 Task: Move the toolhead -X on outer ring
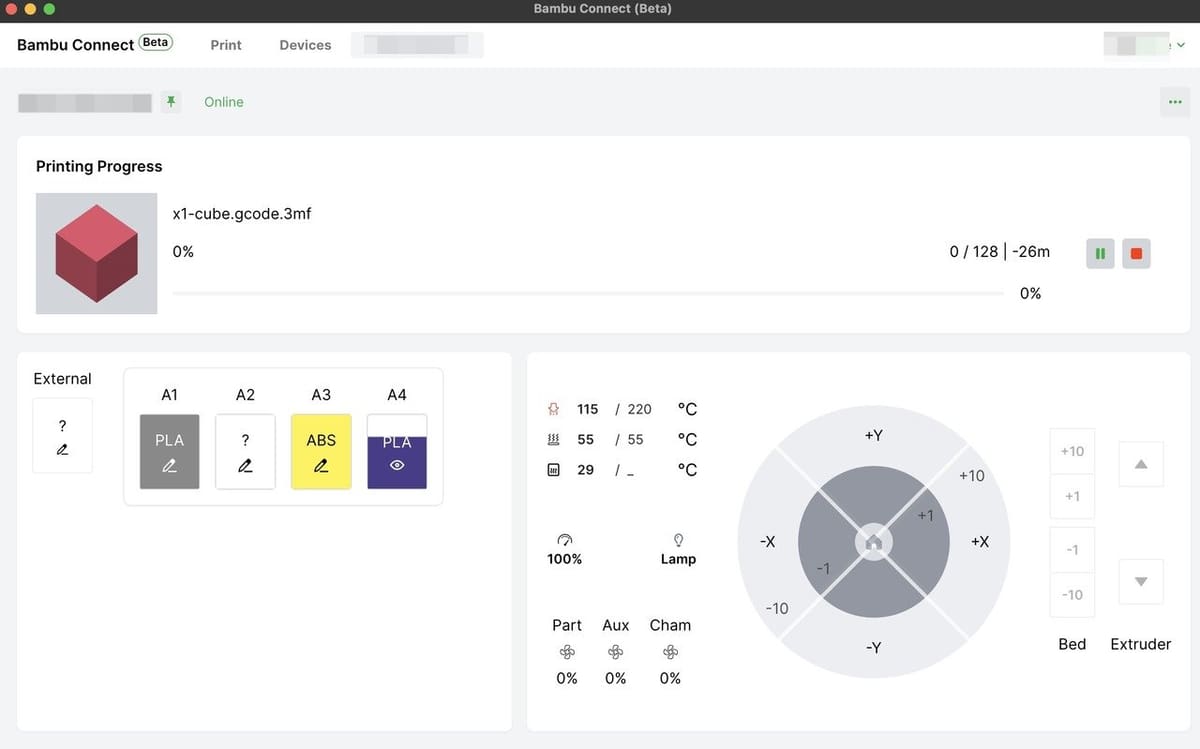click(x=767, y=541)
